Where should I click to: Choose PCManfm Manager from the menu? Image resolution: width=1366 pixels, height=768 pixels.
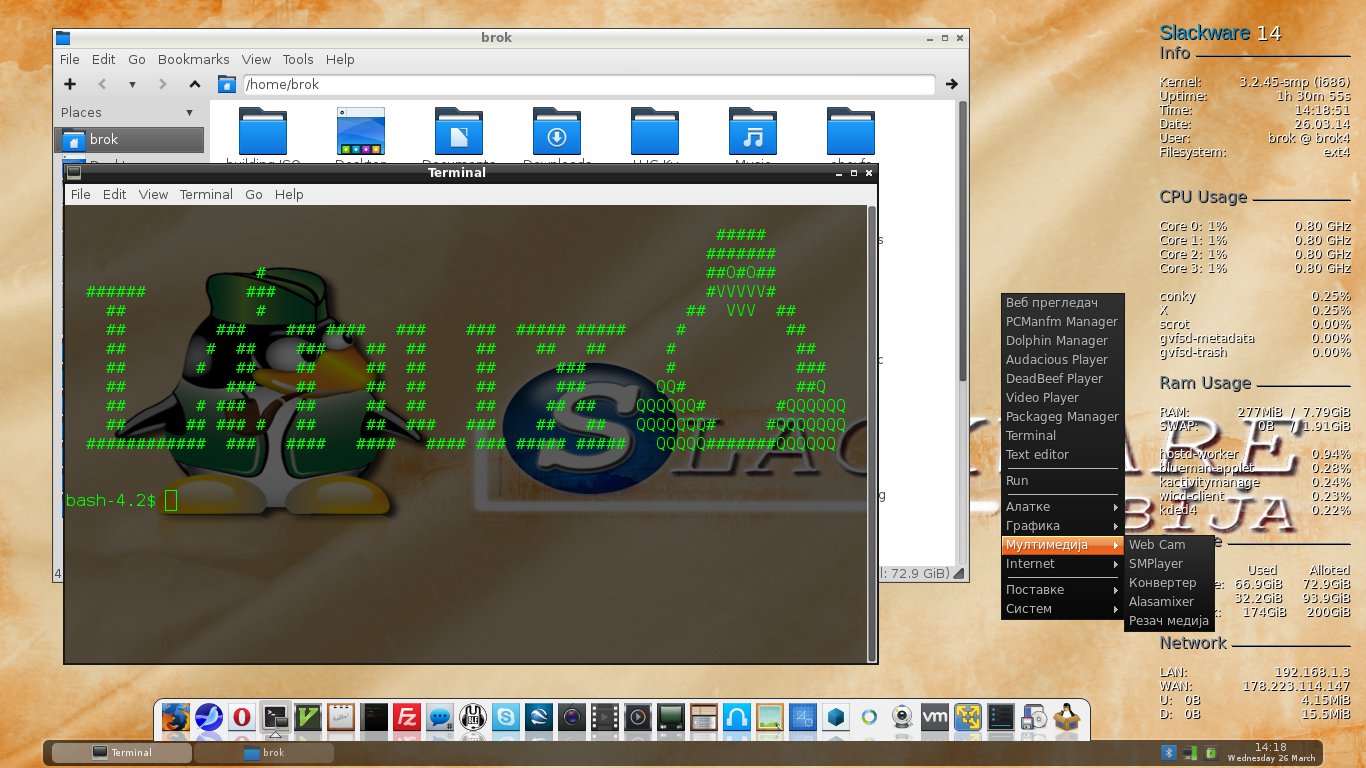pos(1063,322)
